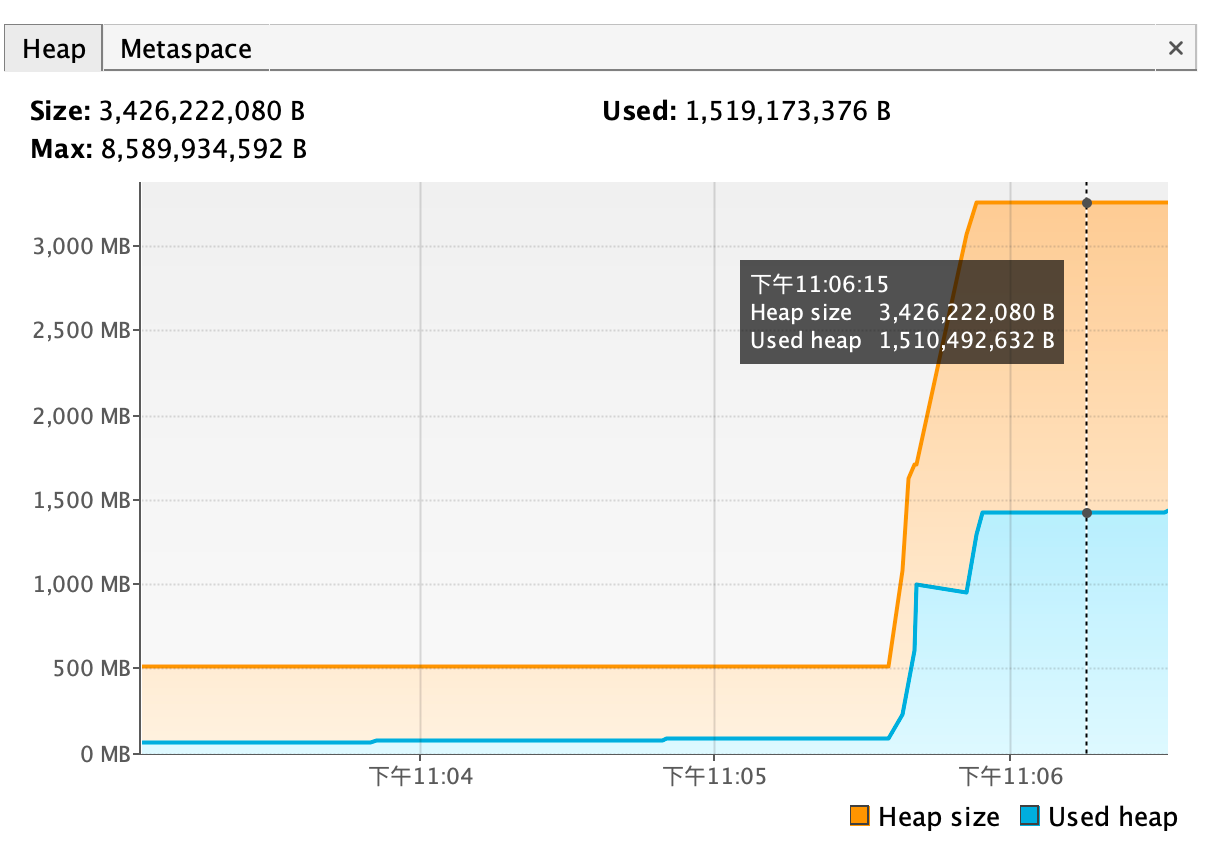The height and width of the screenshot is (852, 1206).
Task: Click the 3,000 MB y-axis label
Action: (80, 246)
